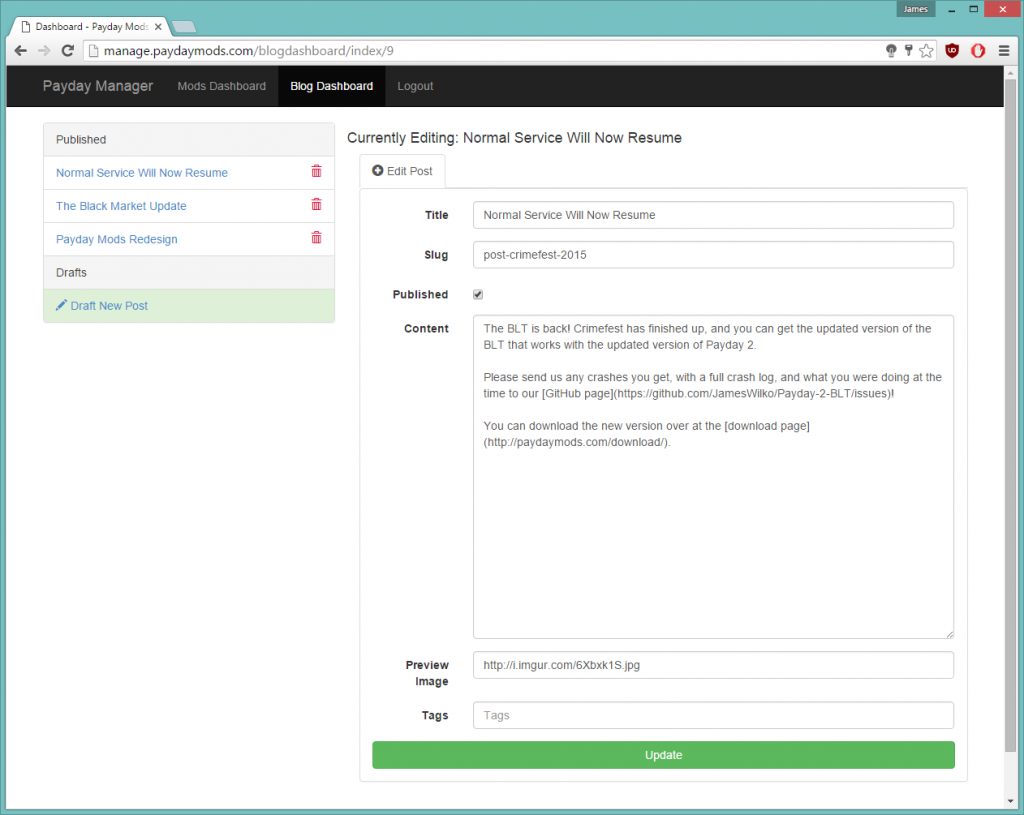The height and width of the screenshot is (815, 1024).
Task: Click the browser address bar URL
Action: (248, 51)
